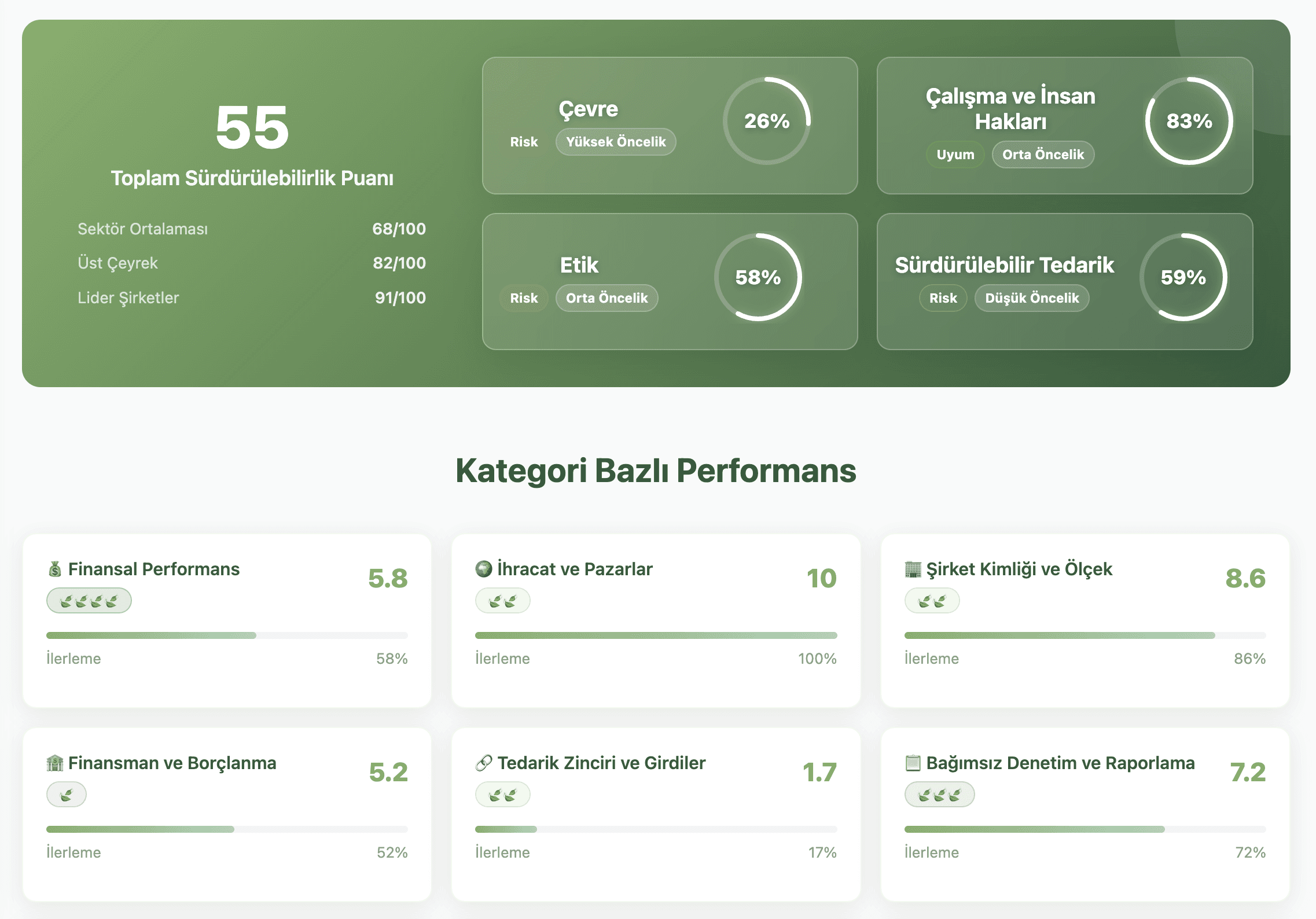Click the four-leaf rating under Finansal Performans
The height and width of the screenshot is (919, 1316).
89,600
